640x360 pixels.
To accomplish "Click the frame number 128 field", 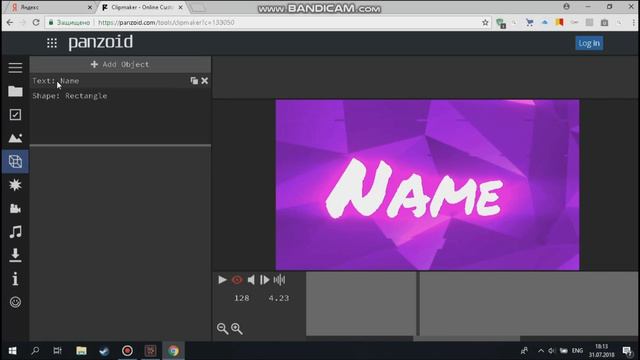I will [242, 298].
